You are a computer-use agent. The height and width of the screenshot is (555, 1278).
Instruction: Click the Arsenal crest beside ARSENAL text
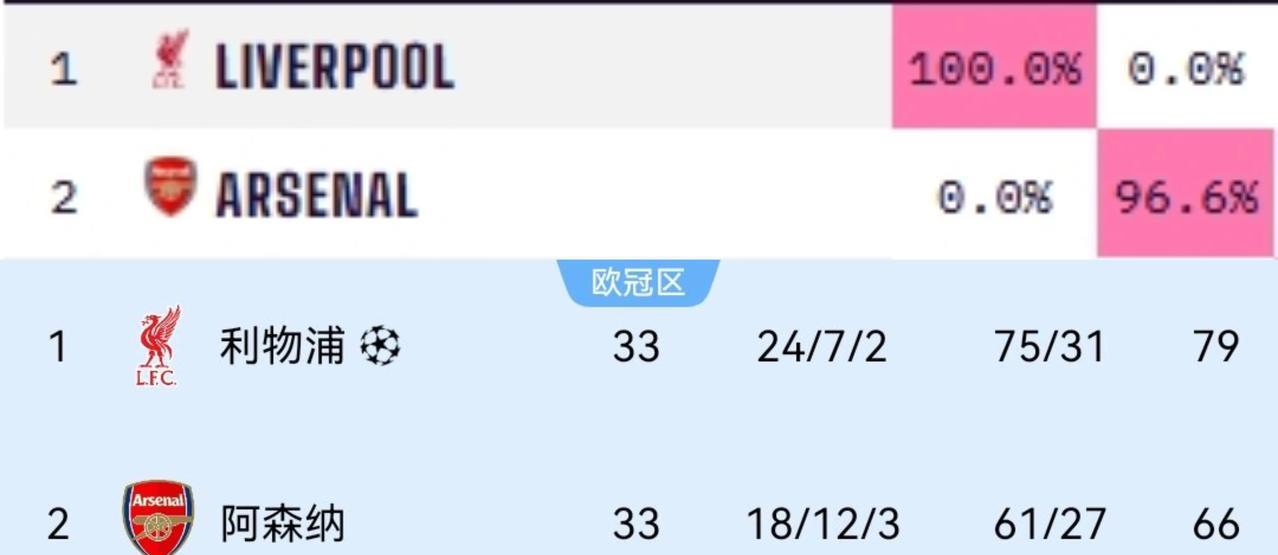point(170,186)
